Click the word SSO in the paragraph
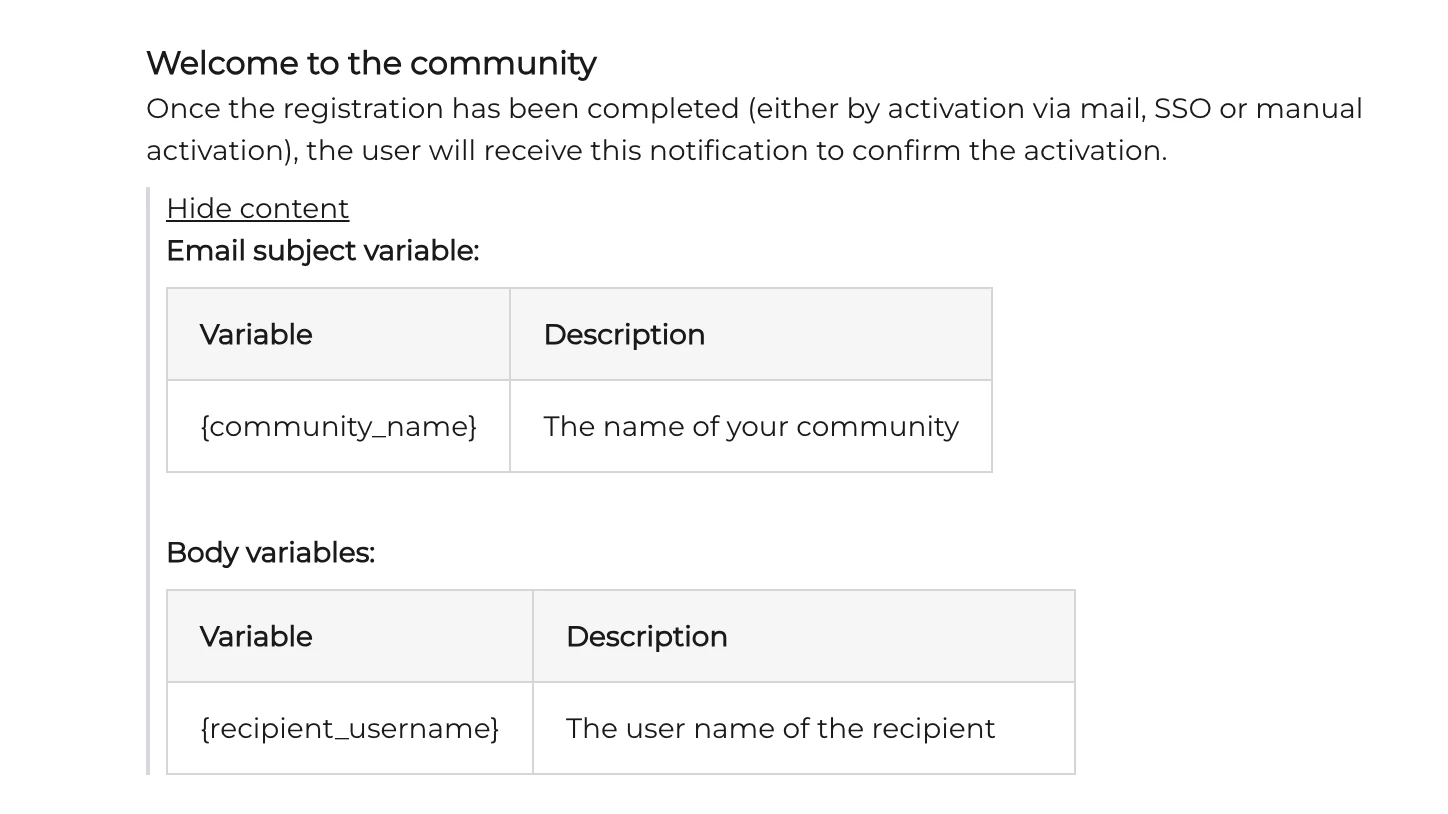This screenshot has width=1448, height=814. click(1182, 108)
